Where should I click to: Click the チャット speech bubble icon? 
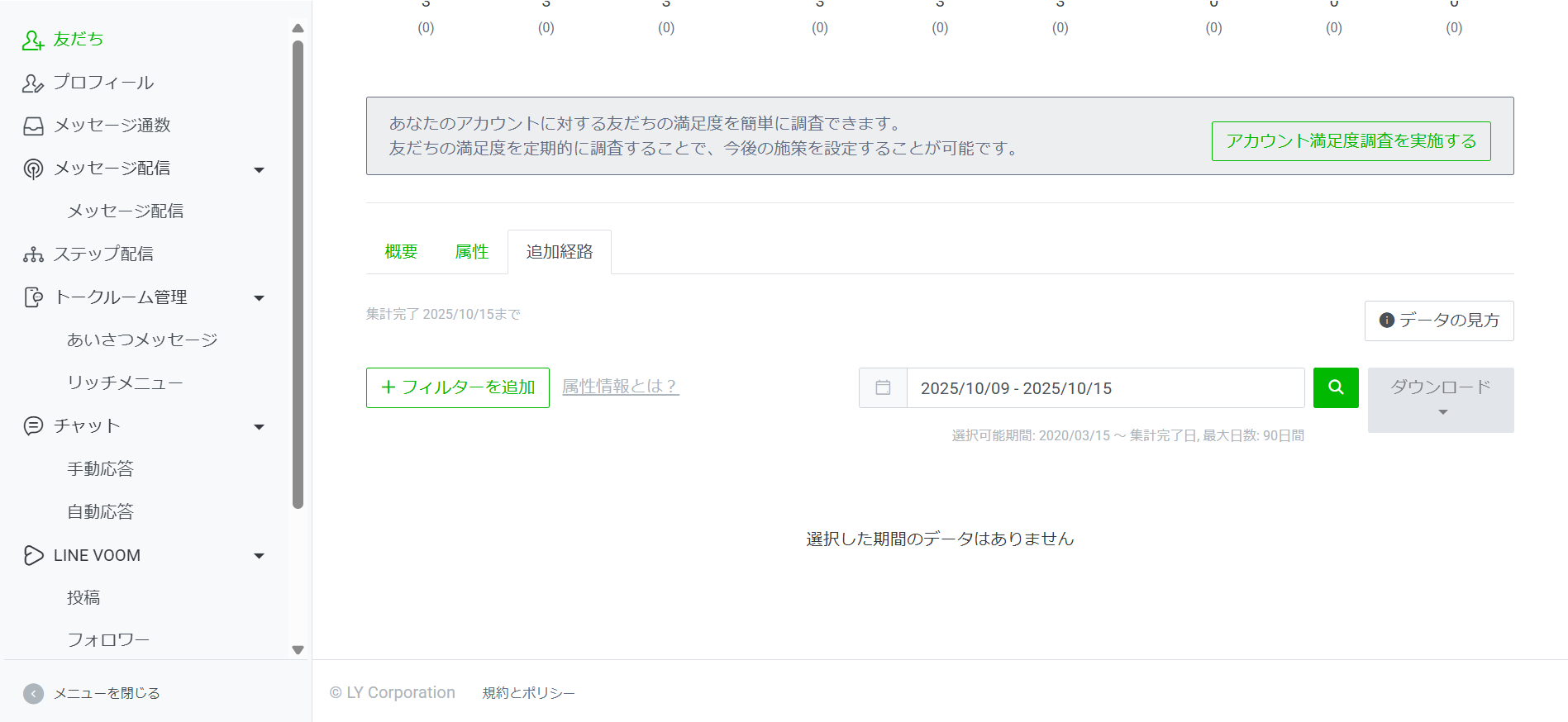32,426
